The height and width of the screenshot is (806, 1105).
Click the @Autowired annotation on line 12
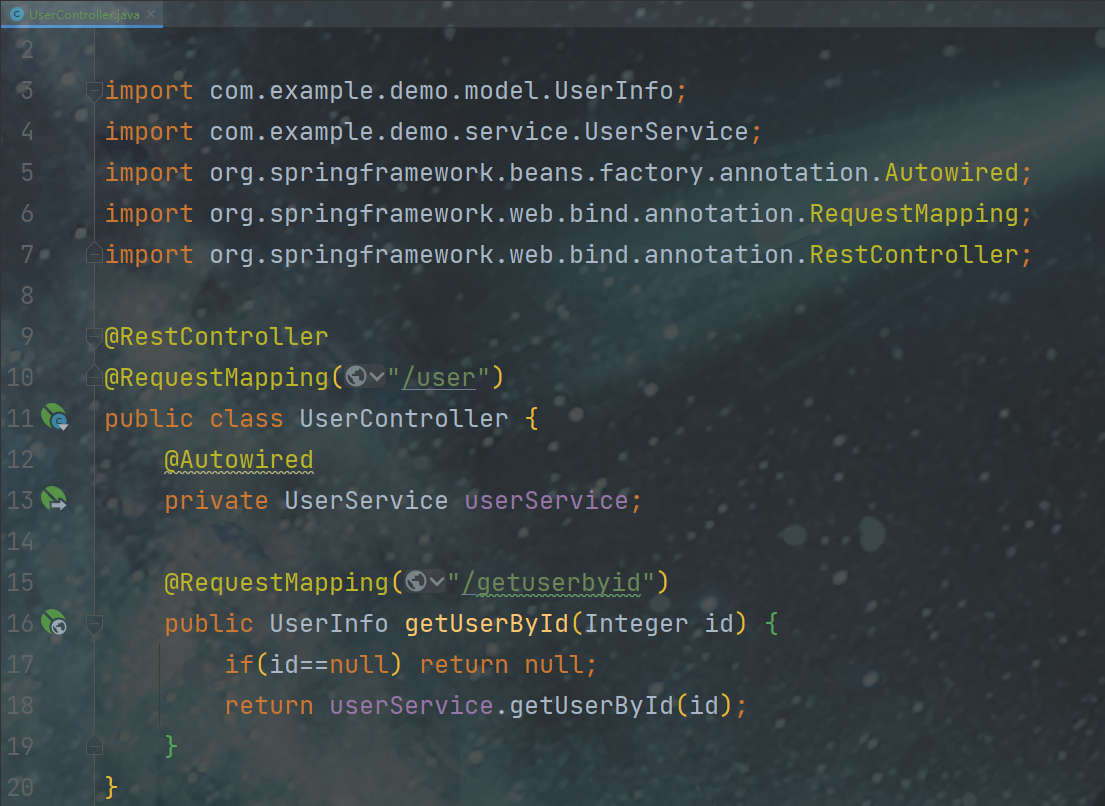[239, 460]
